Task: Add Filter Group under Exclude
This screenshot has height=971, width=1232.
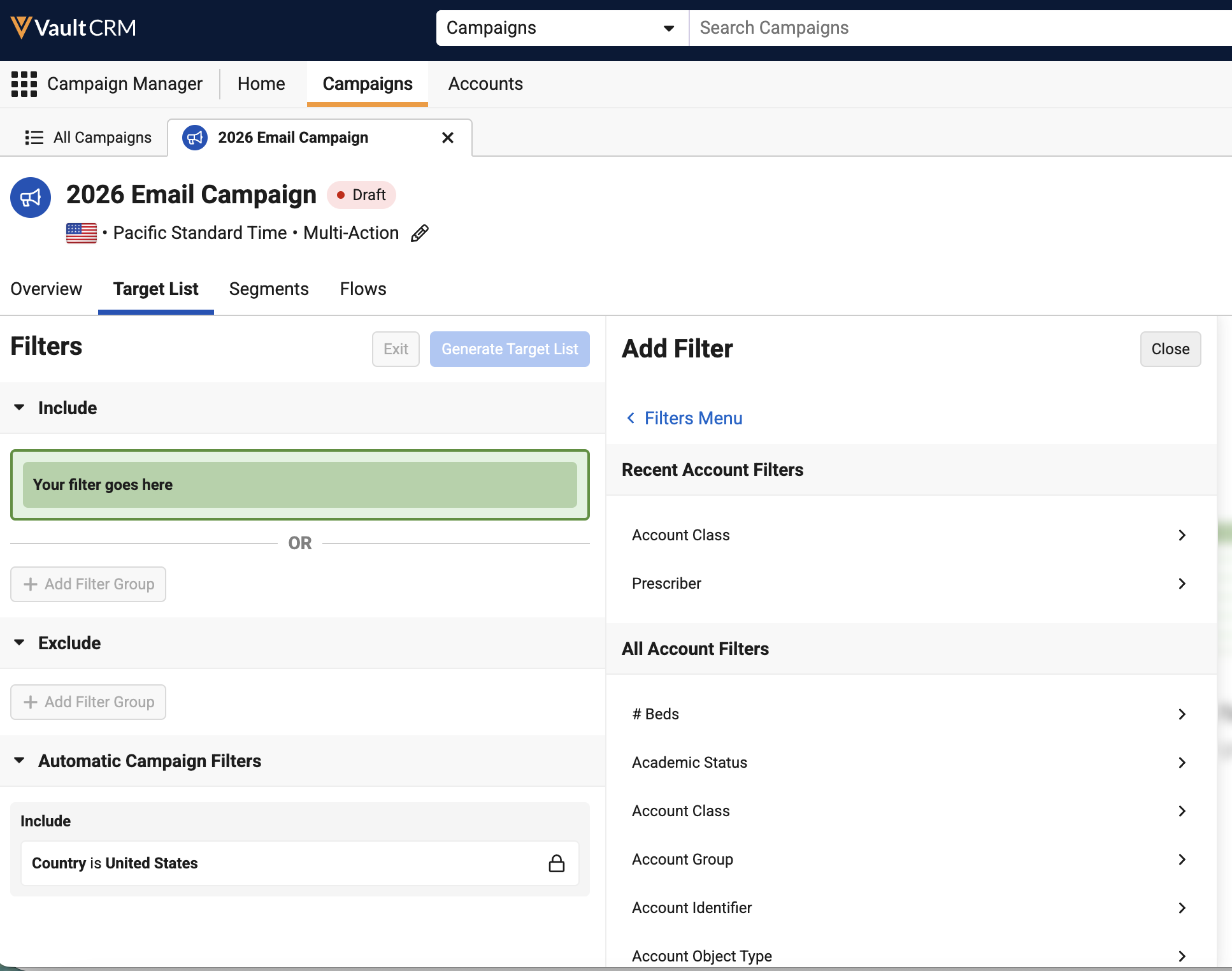Action: [88, 702]
